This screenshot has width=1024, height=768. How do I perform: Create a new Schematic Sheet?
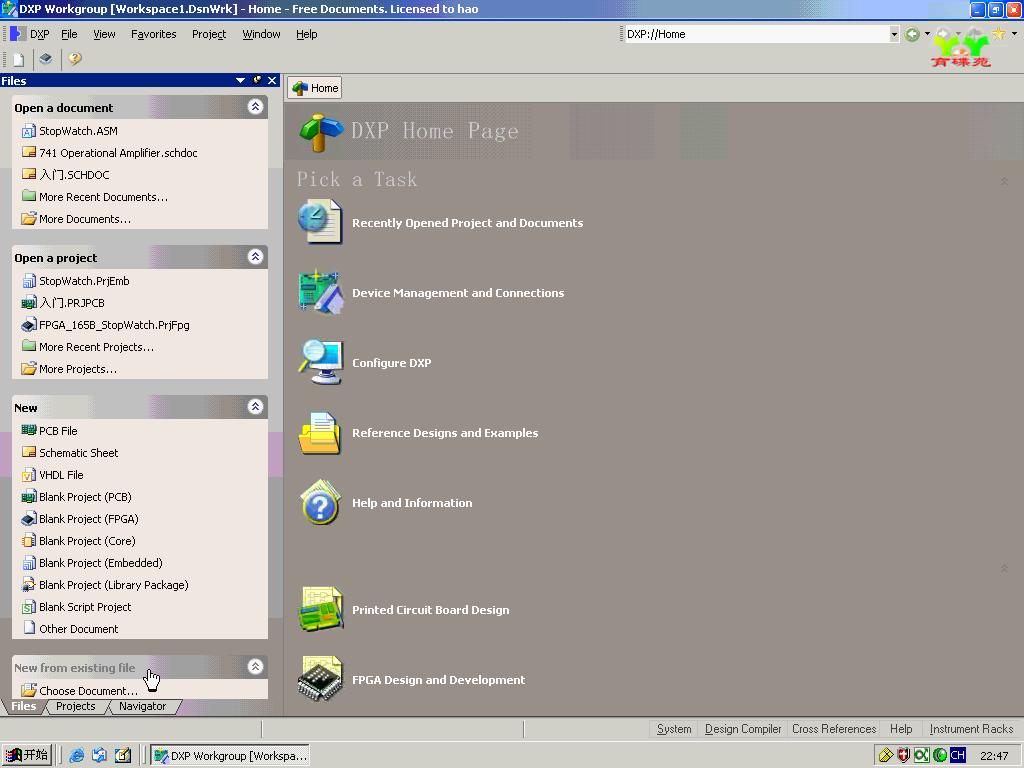pos(78,453)
